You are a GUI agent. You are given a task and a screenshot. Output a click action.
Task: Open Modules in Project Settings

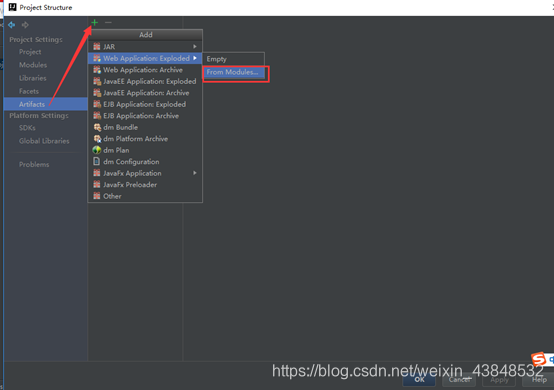[33, 65]
